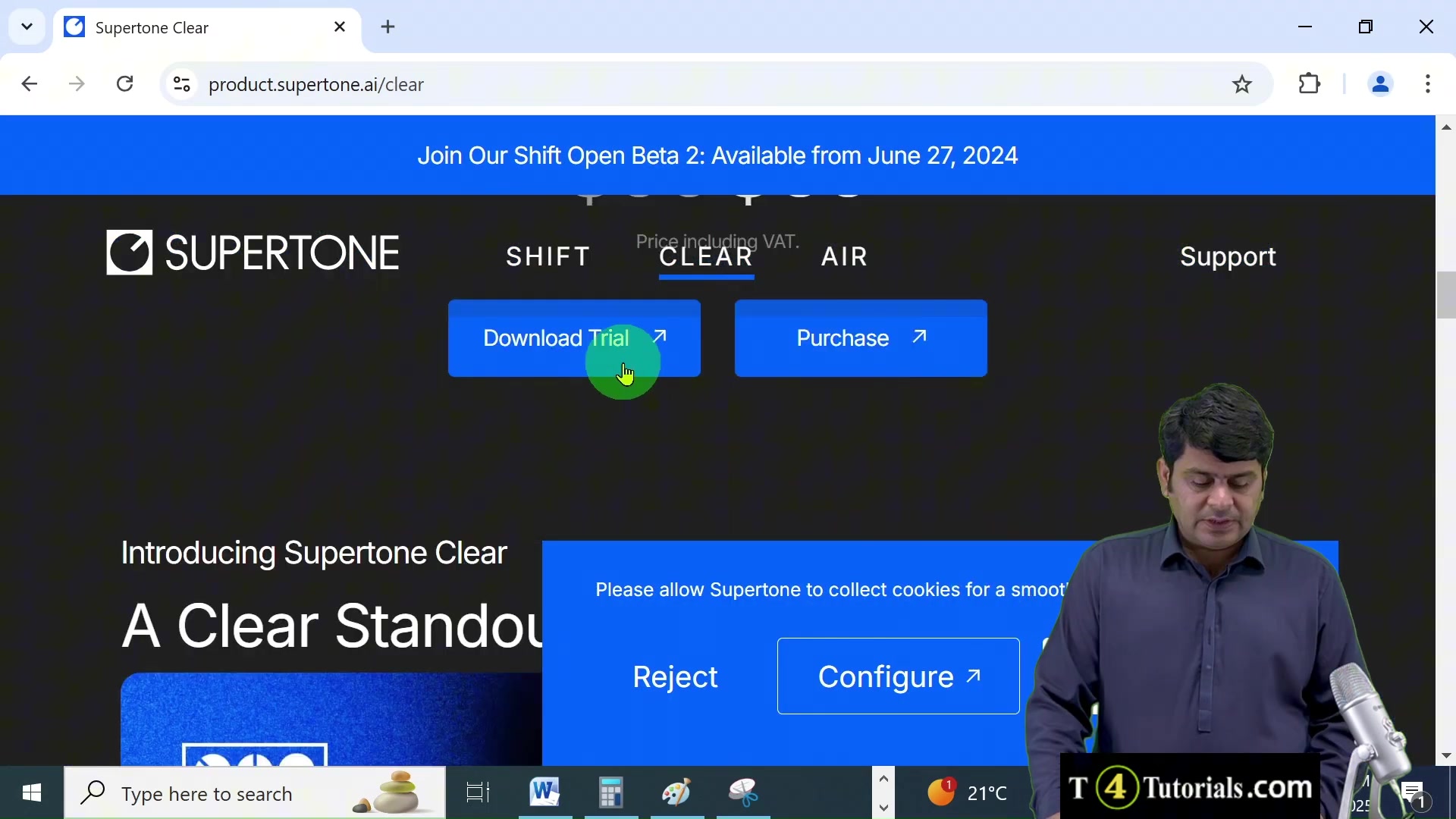The height and width of the screenshot is (819, 1456).
Task: Reject the cookie collection request
Action: point(675,676)
